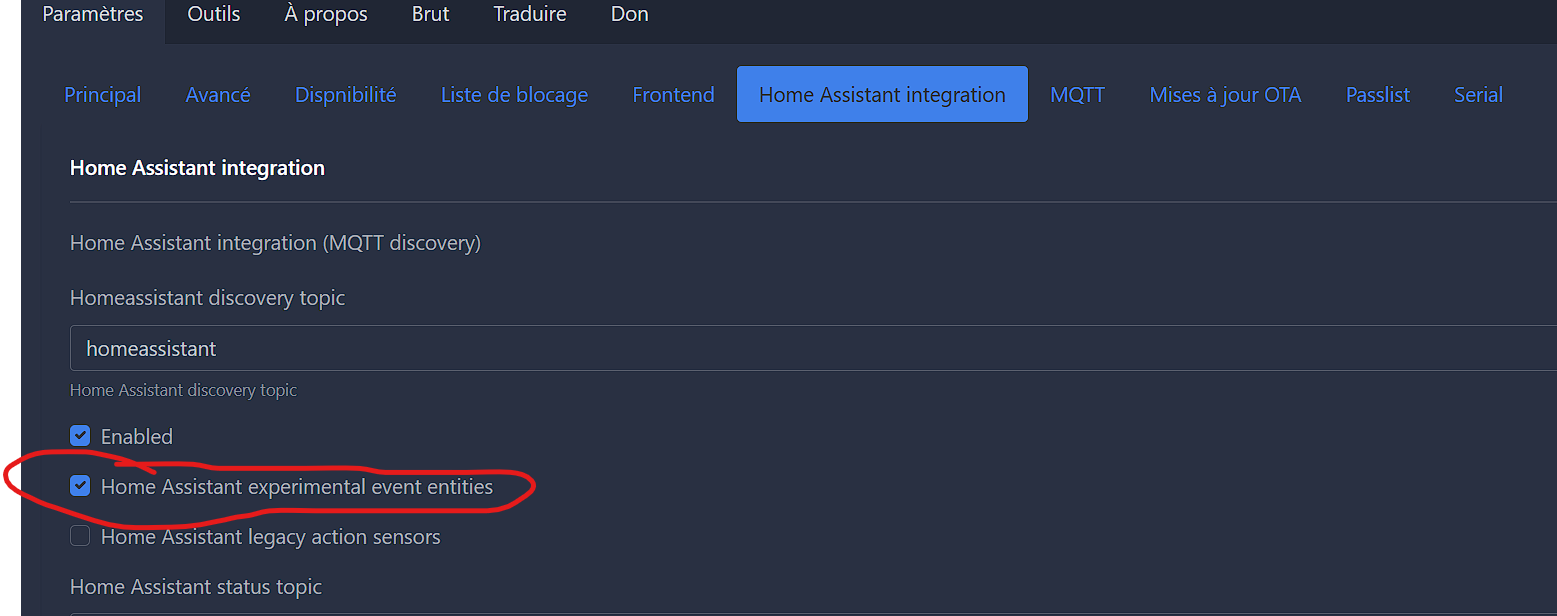Open the Mises à jour OTA tab

coord(1225,95)
